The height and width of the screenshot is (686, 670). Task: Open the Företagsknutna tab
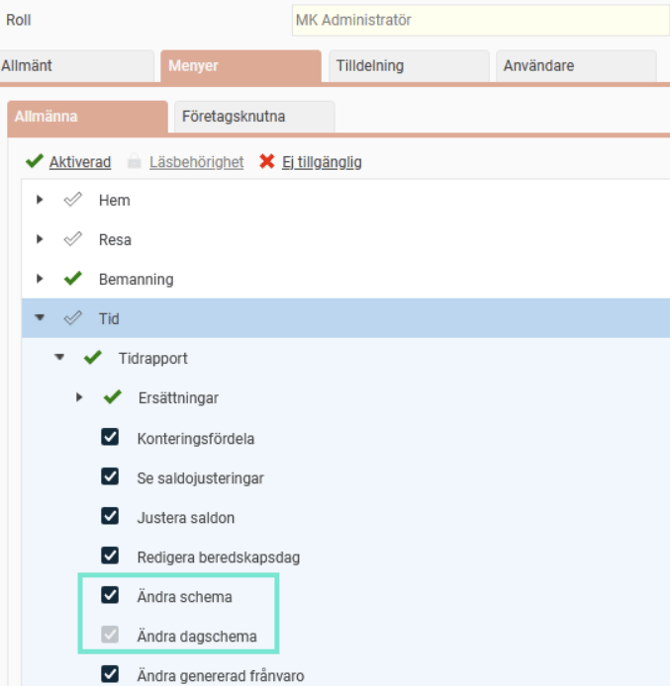coord(253,117)
